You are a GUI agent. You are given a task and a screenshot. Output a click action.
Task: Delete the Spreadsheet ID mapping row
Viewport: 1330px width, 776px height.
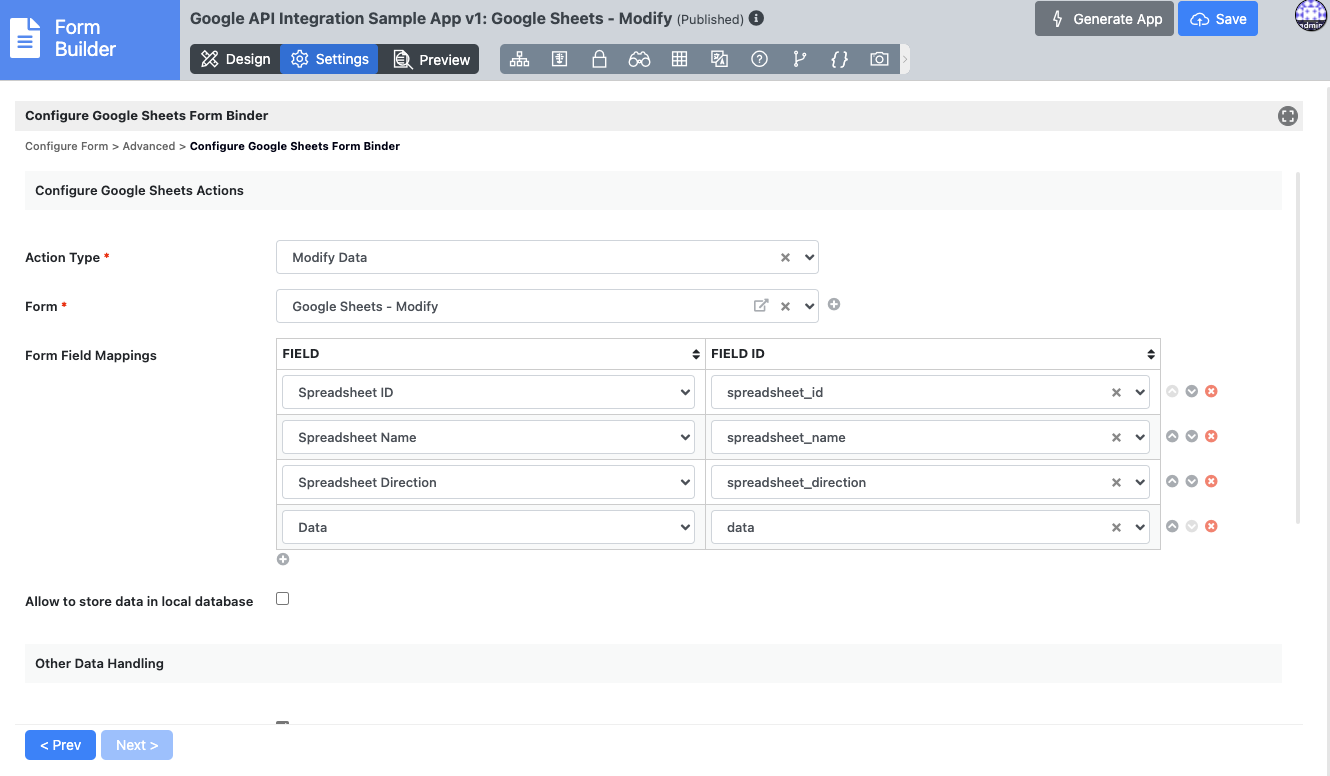point(1211,391)
